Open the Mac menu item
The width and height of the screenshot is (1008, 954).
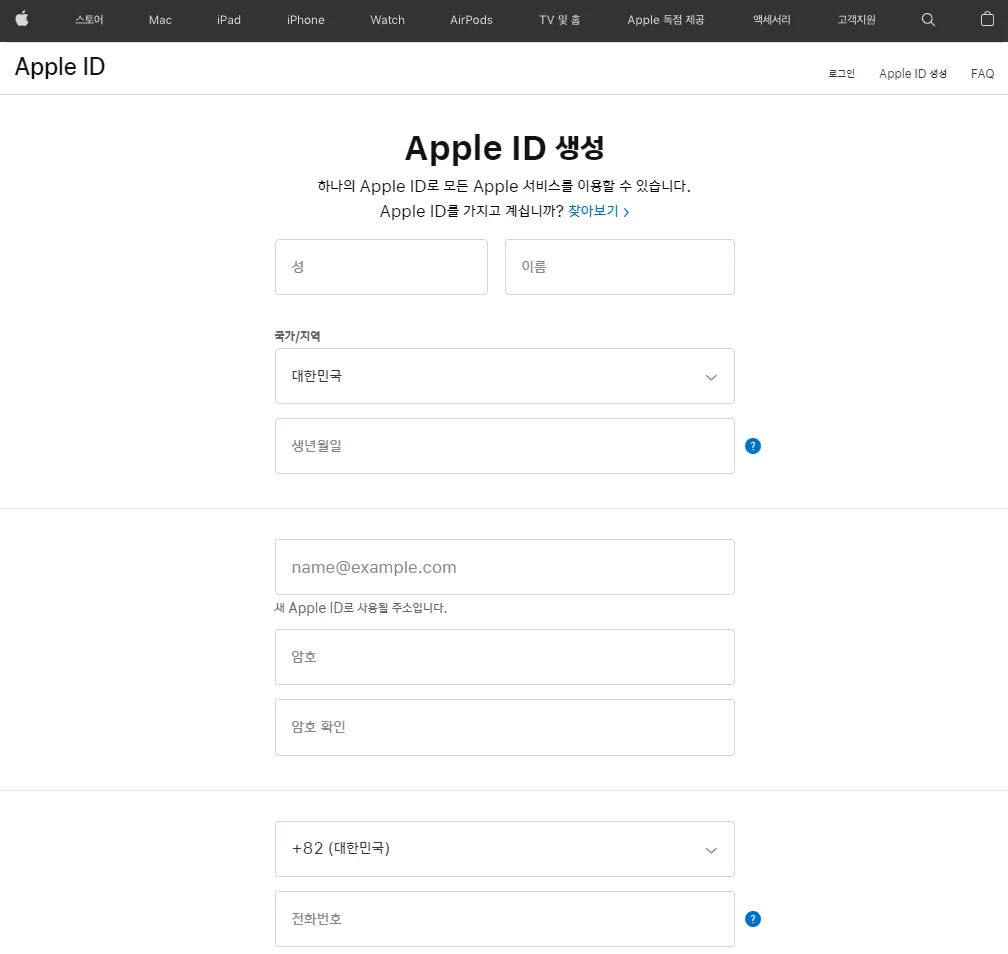[x=160, y=20]
